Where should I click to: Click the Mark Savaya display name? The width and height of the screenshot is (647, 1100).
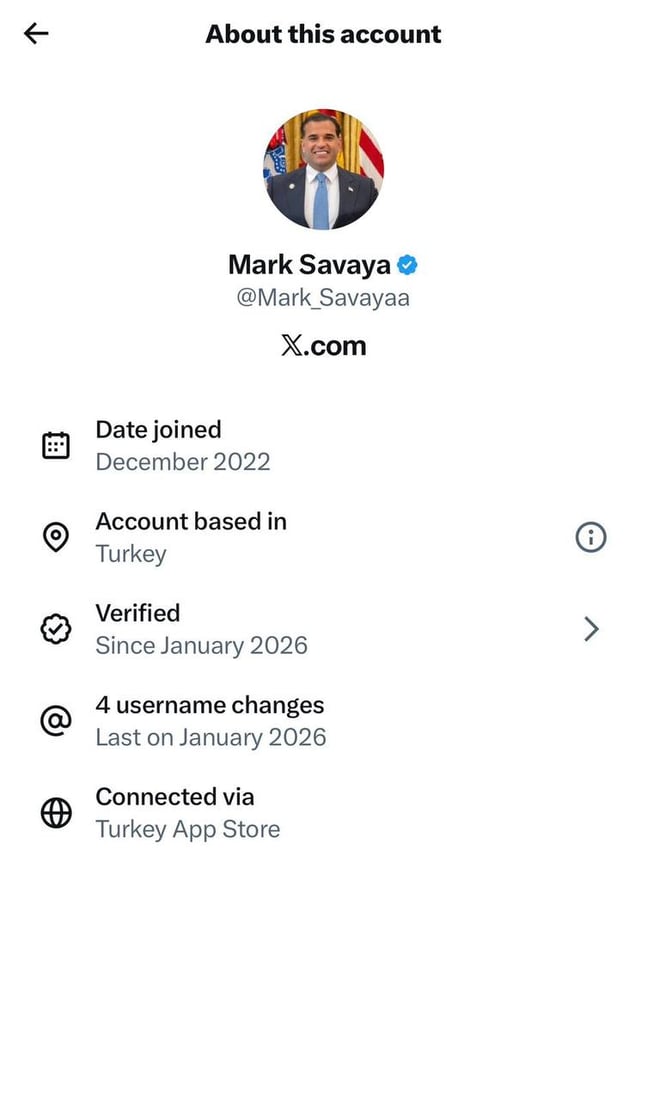pyautogui.click(x=309, y=265)
